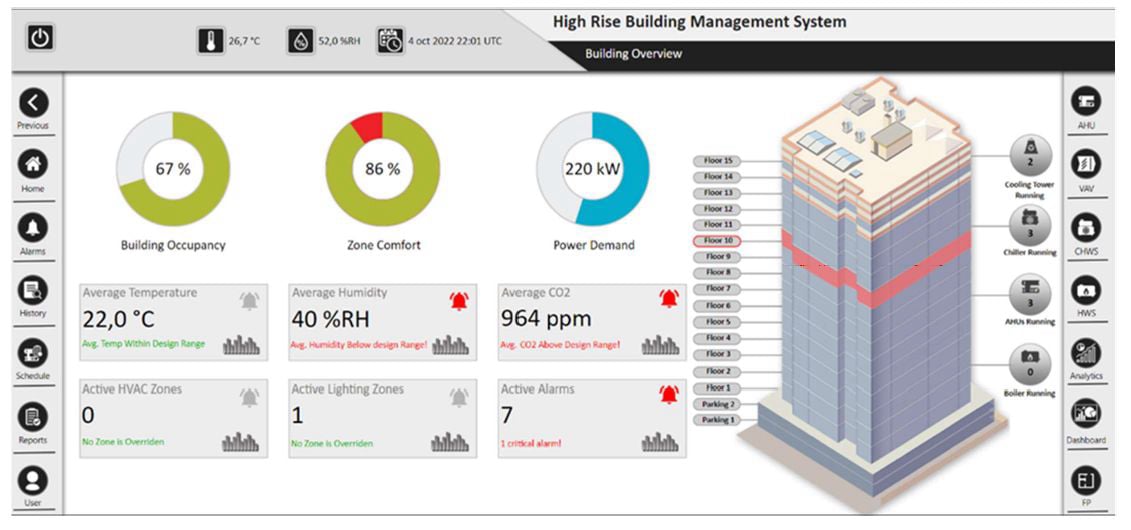Screen dimensions: 1131x530
Task: Open trend chart icon on Active HVAC Zones
Action: click(x=241, y=441)
